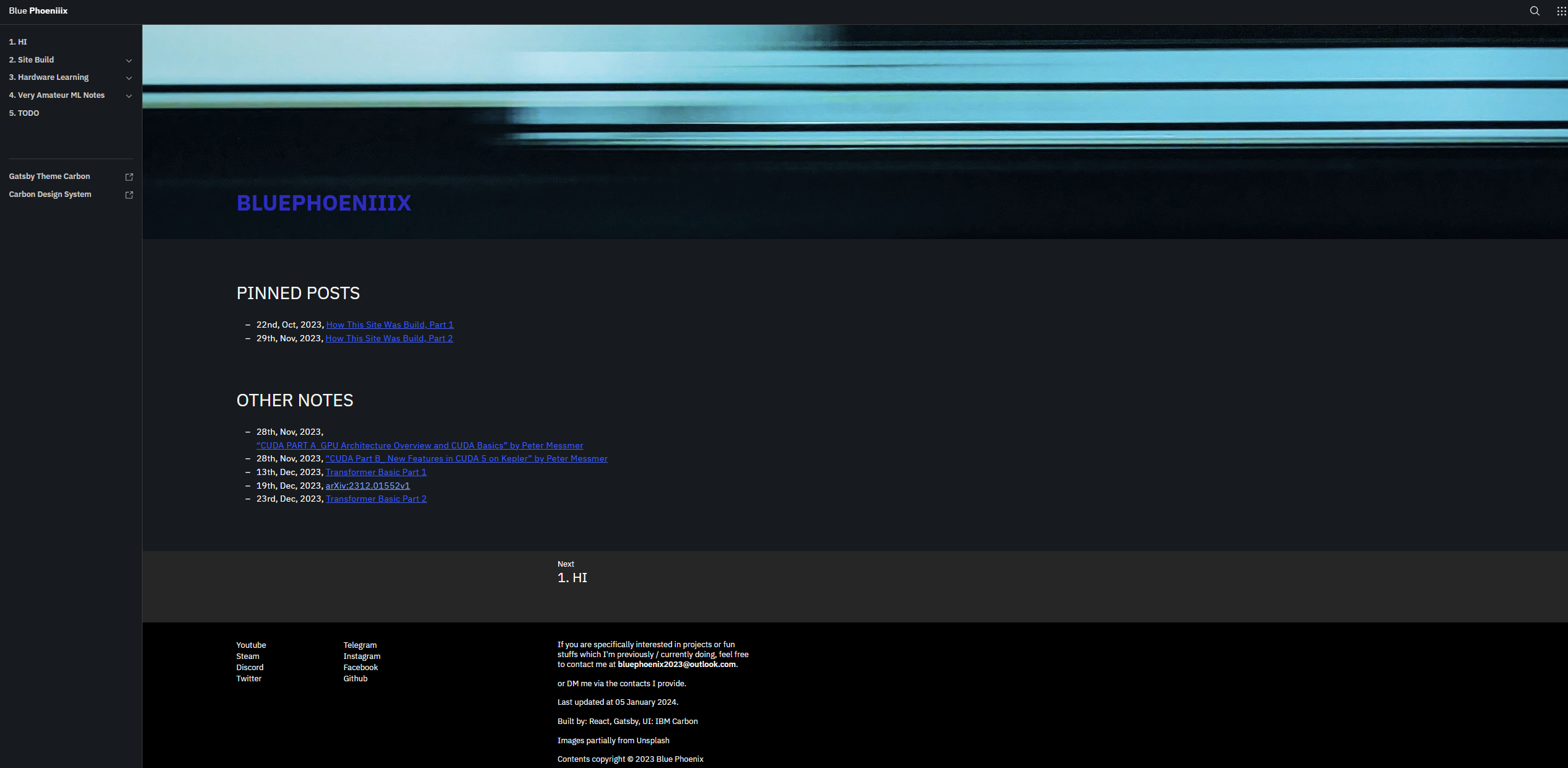This screenshot has height=768, width=1568.
Task: Click 'Last updated at 05 January 2024' text
Action: (x=618, y=702)
